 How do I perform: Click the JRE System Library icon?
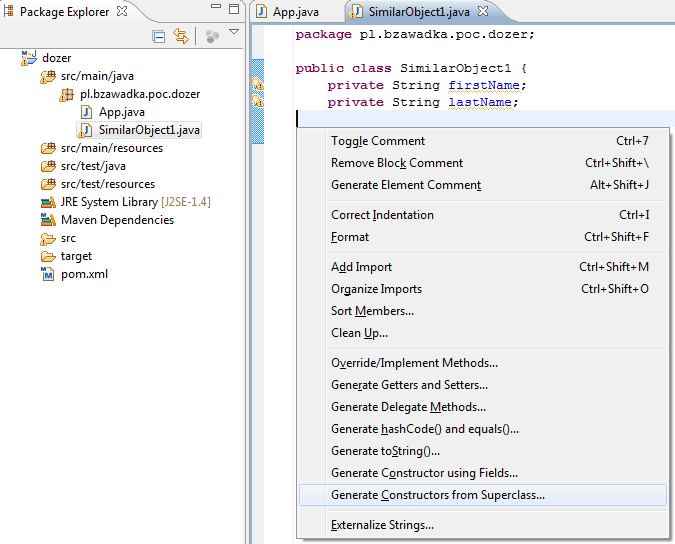coord(48,202)
